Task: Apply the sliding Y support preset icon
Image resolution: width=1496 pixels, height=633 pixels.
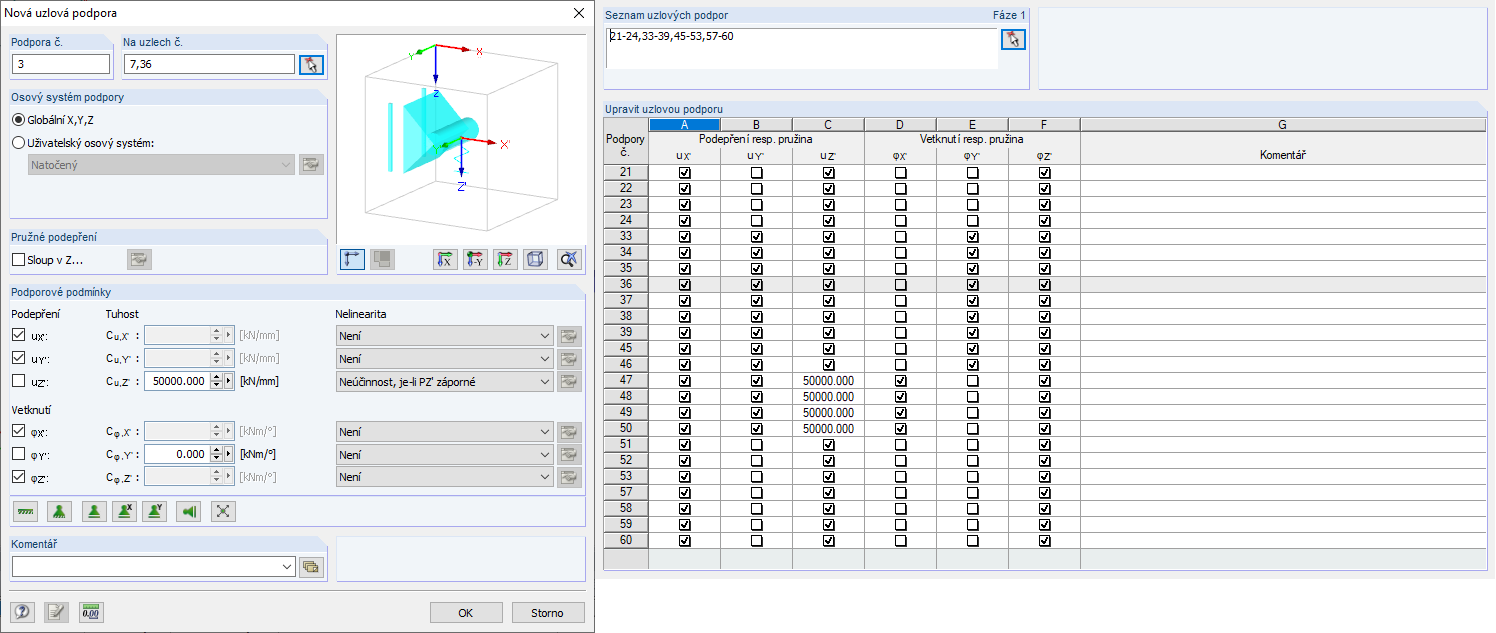Action: tap(154, 511)
